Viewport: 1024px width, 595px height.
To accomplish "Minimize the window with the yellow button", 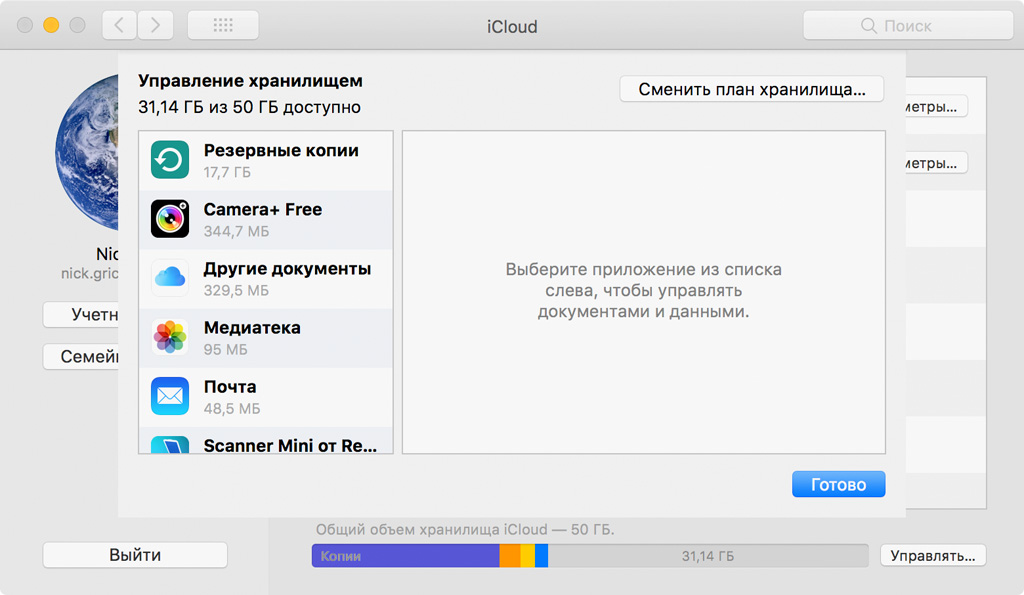I will click(x=51, y=25).
